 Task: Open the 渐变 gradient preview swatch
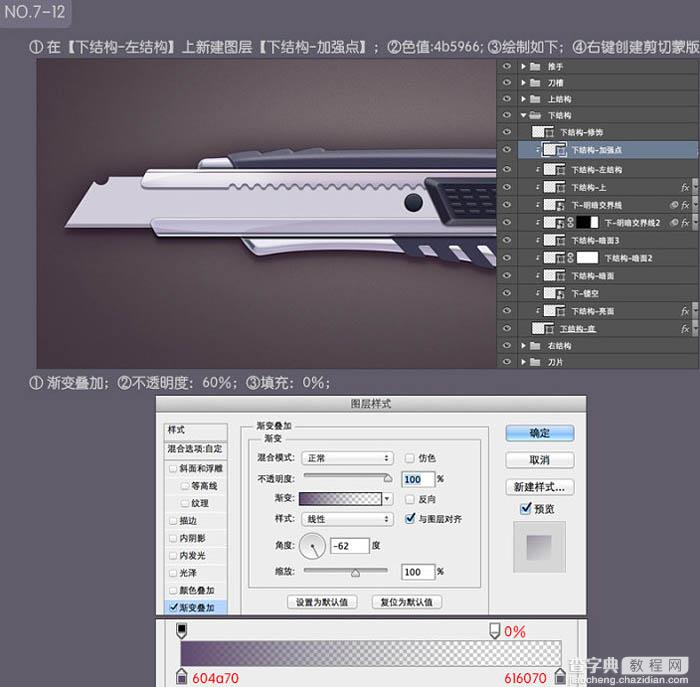click(x=340, y=499)
